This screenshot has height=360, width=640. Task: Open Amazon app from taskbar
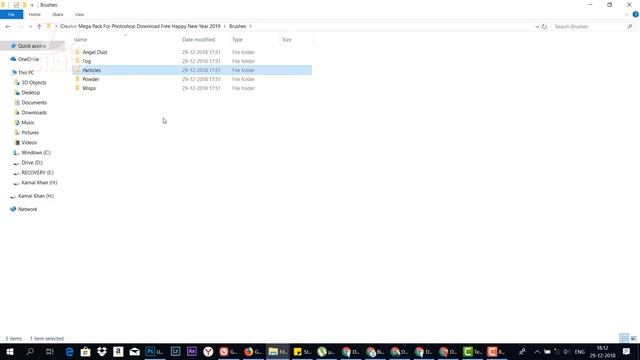coord(118,351)
